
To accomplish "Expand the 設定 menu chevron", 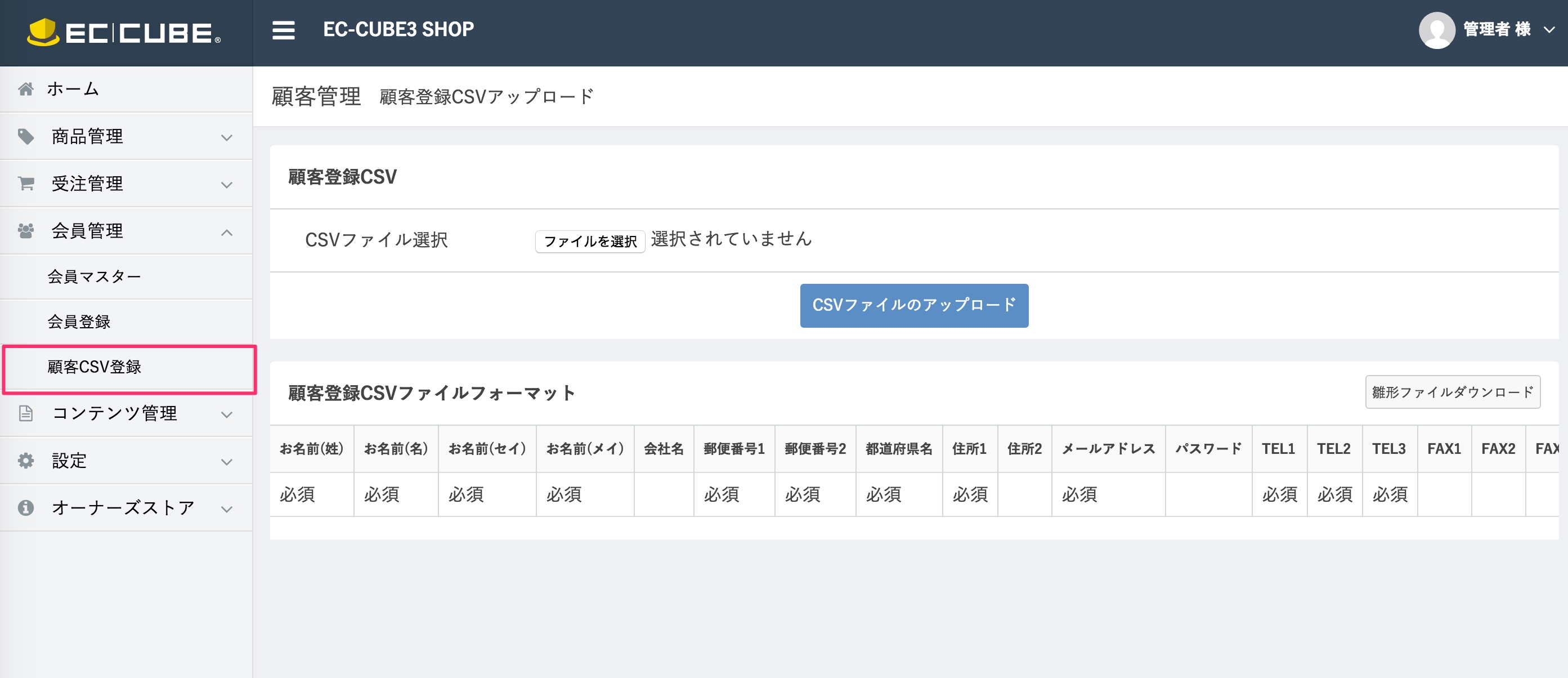I will [227, 462].
